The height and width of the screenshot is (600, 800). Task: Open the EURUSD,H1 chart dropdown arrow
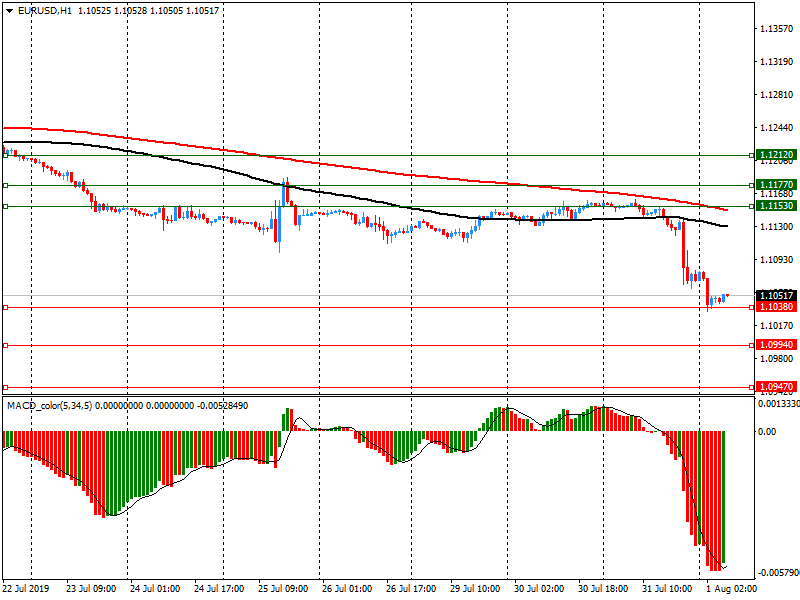(9, 11)
